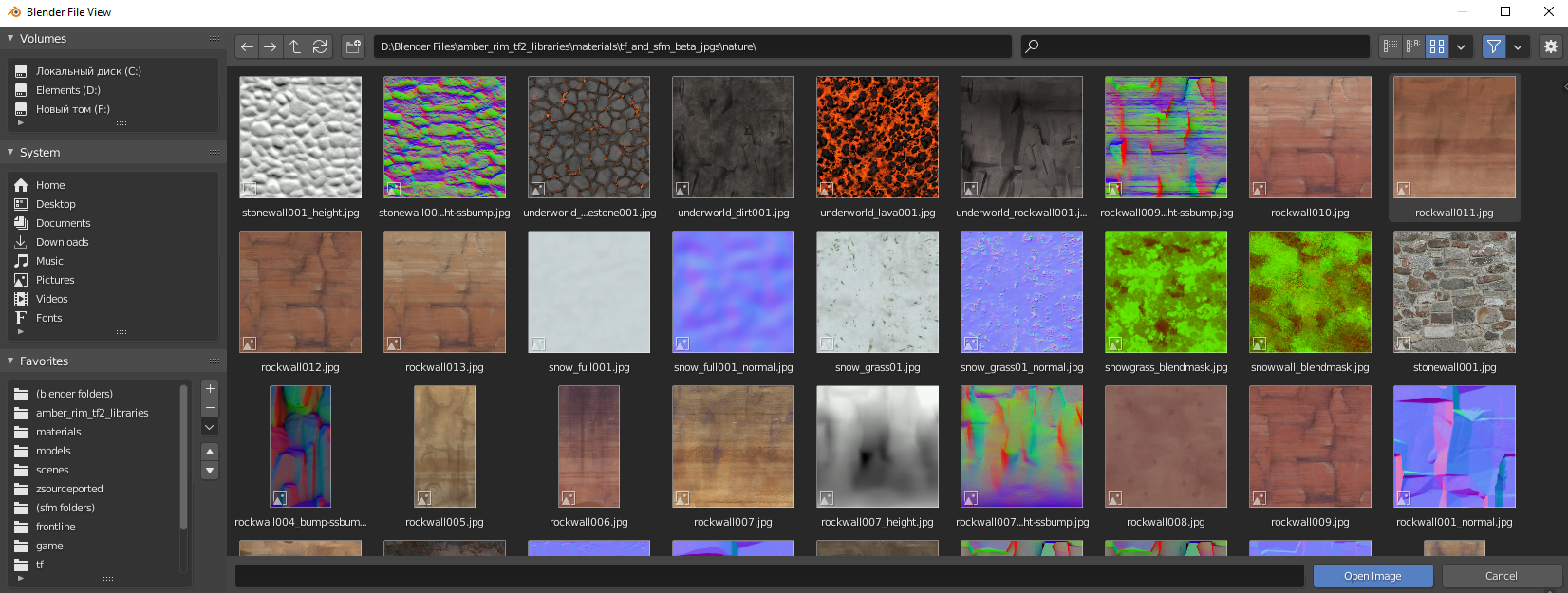Move selected bookmark down
The width and height of the screenshot is (1568, 593).
coord(211,471)
